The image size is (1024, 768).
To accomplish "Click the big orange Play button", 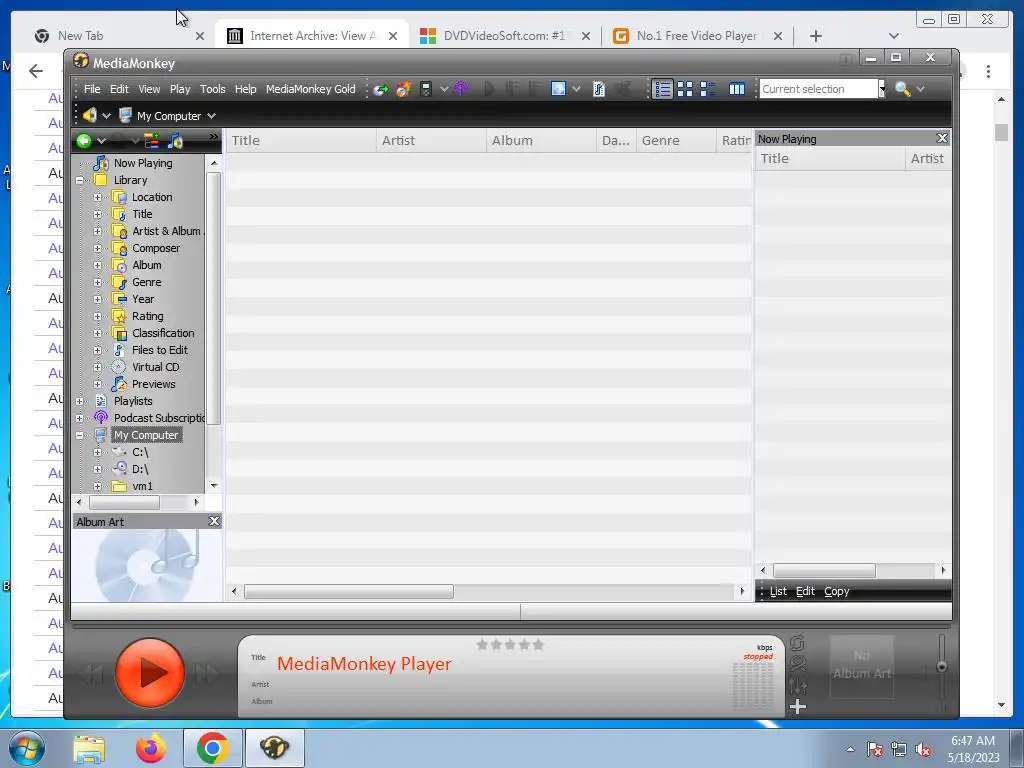I will point(150,673).
